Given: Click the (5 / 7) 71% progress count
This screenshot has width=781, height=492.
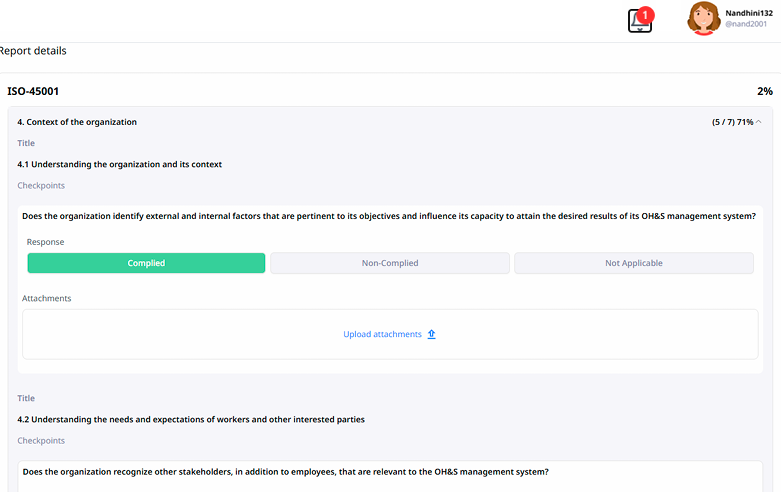Looking at the screenshot, I should tap(732, 122).
